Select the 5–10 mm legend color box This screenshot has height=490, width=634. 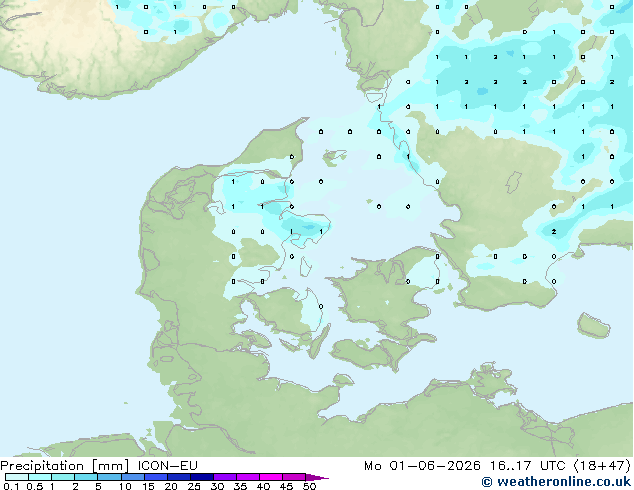tap(109, 477)
